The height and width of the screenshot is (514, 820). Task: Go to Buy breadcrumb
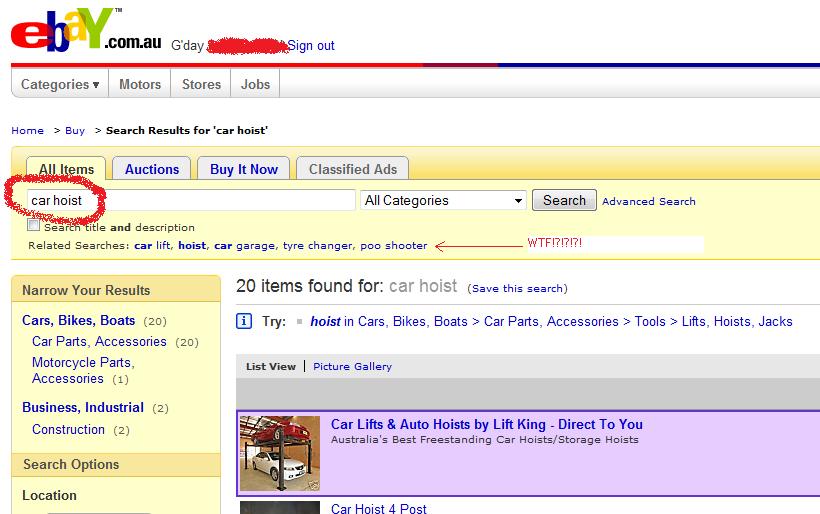75,131
